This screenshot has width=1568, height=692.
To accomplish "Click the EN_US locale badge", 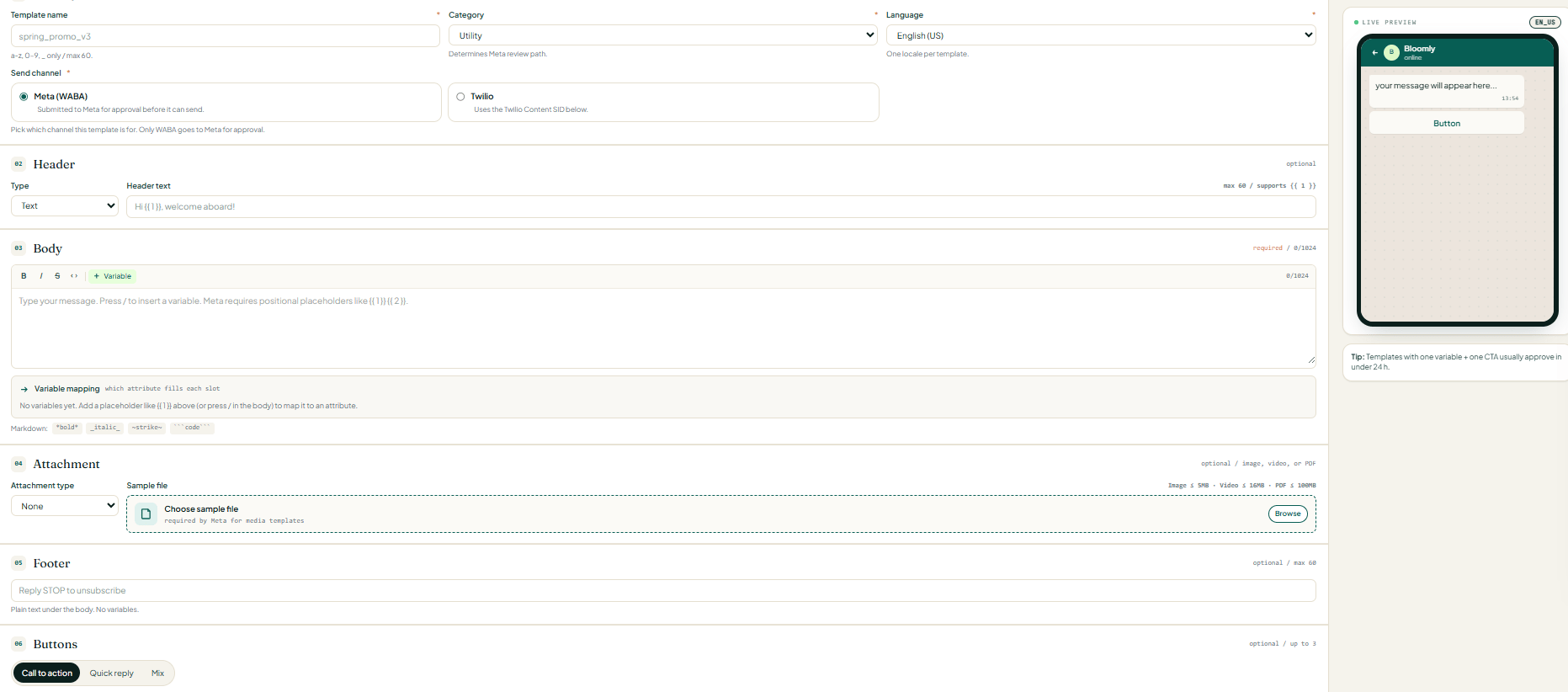I will pyautogui.click(x=1545, y=23).
